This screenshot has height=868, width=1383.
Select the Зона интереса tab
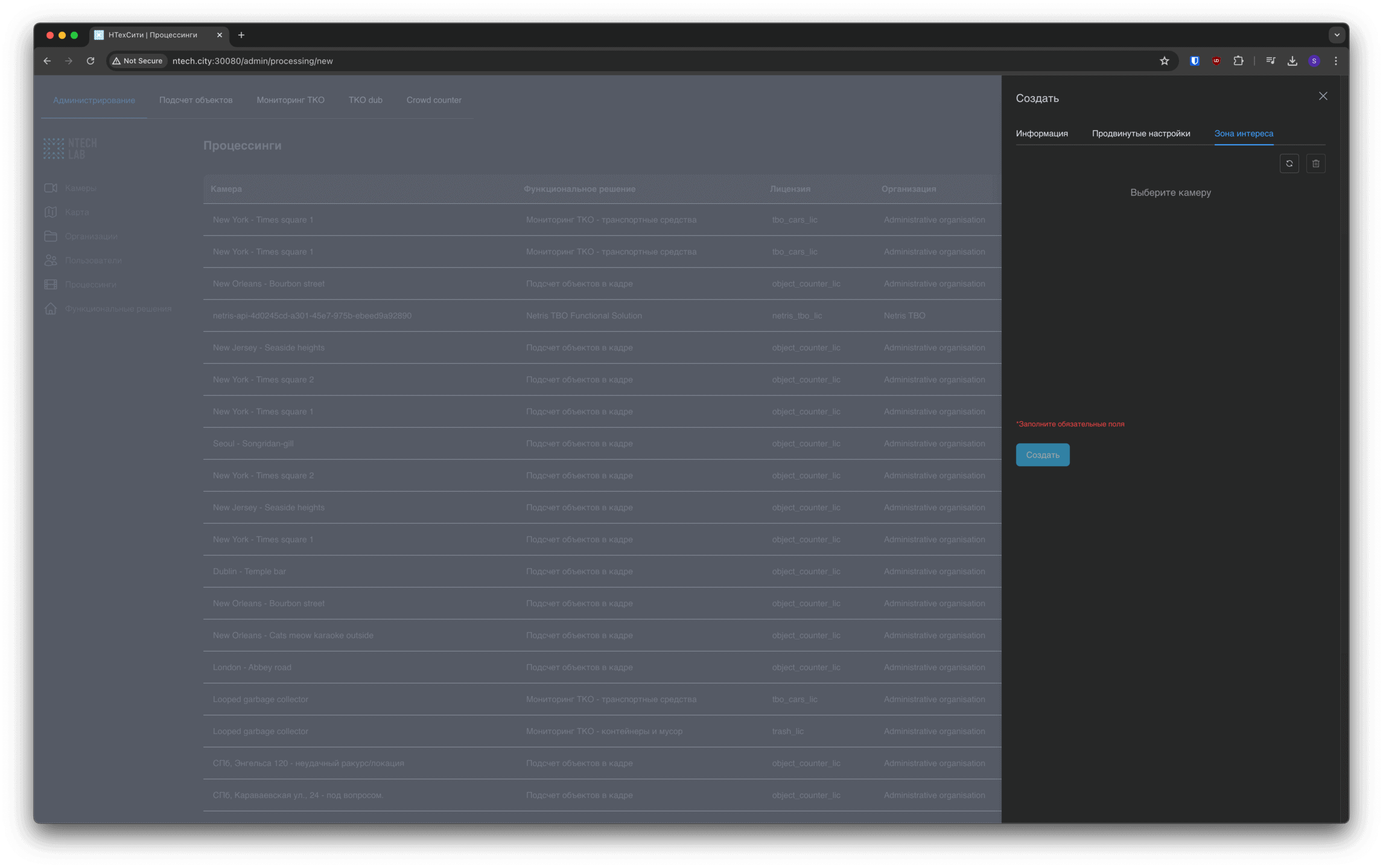point(1243,133)
